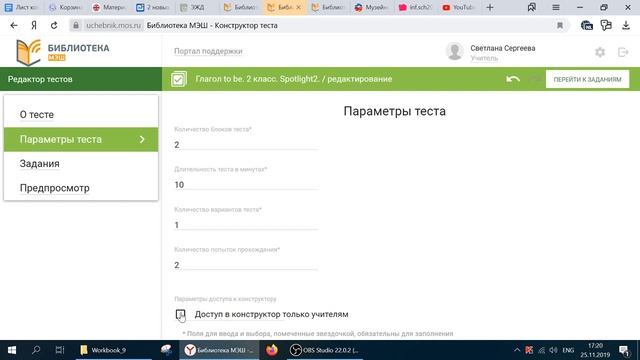Open Task View on the taskbar
Viewport: 640px width, 360px height.
[60, 350]
